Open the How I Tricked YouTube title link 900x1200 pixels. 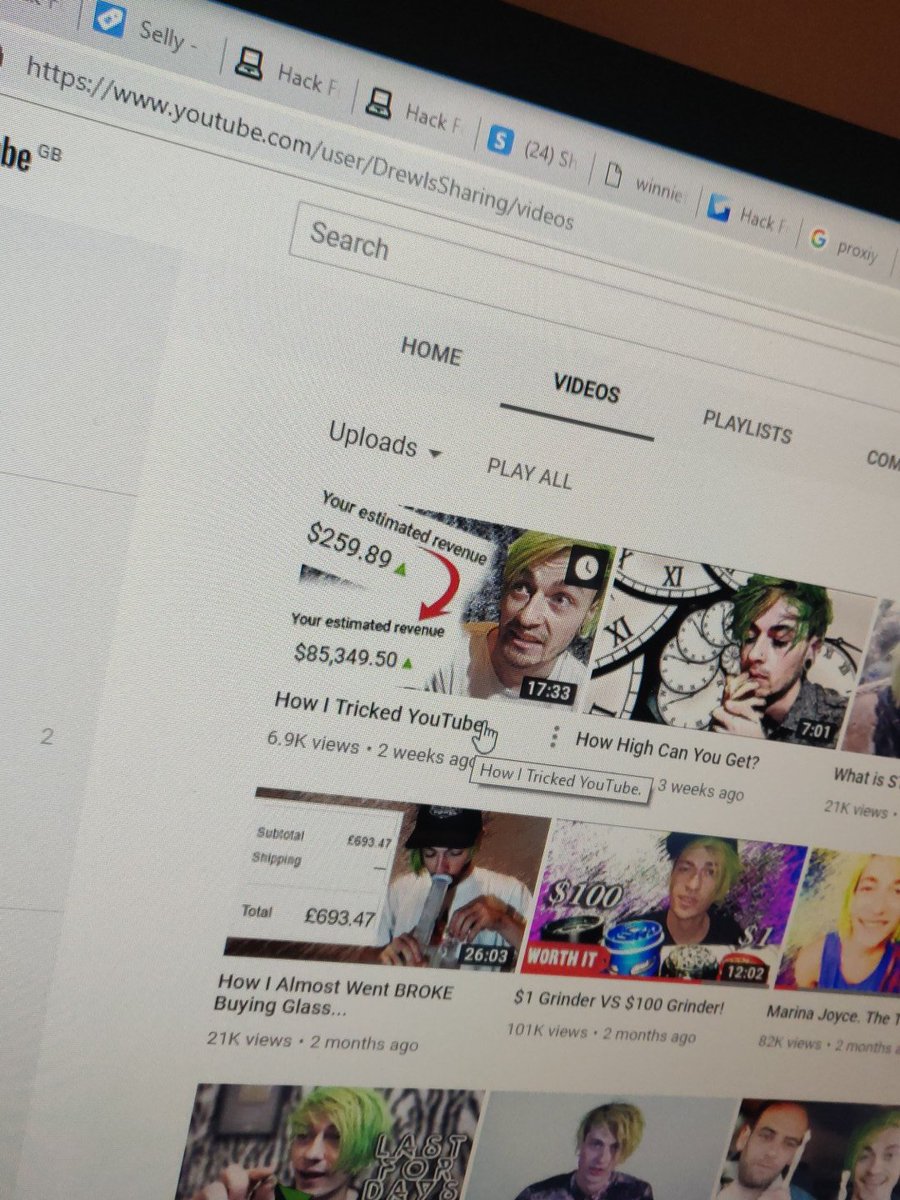(x=382, y=711)
